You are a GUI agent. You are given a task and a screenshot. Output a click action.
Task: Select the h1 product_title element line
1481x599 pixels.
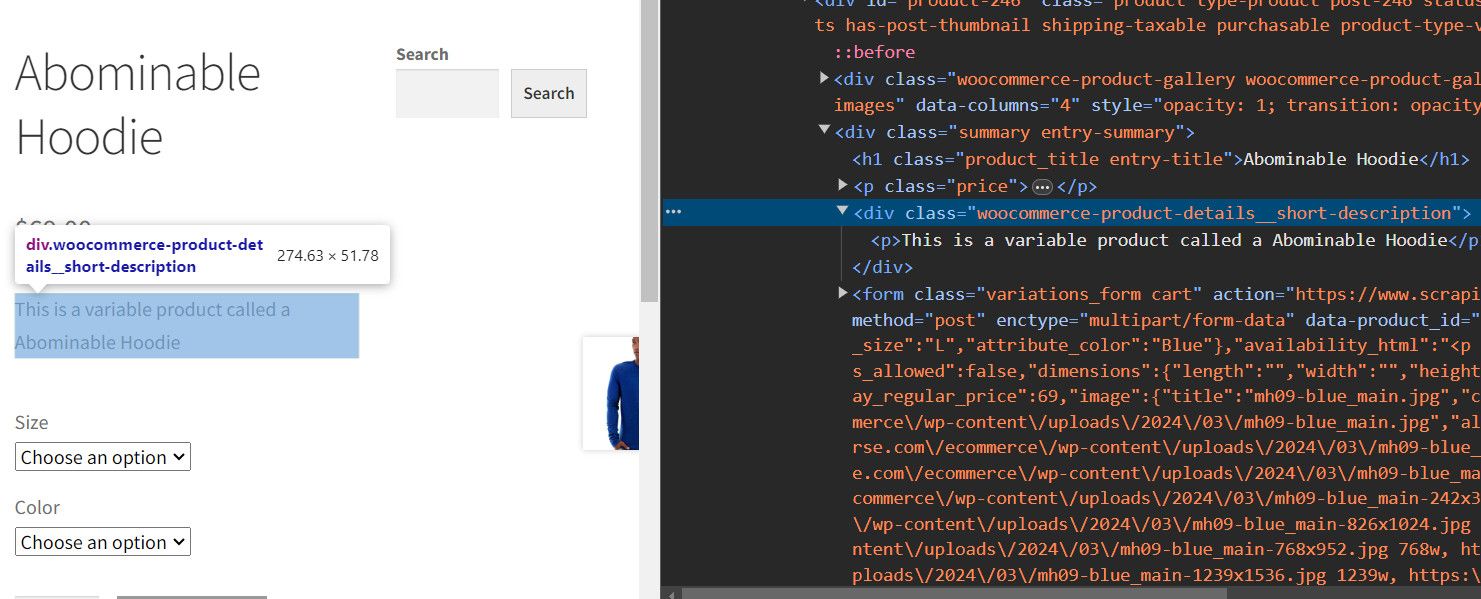coord(1161,159)
